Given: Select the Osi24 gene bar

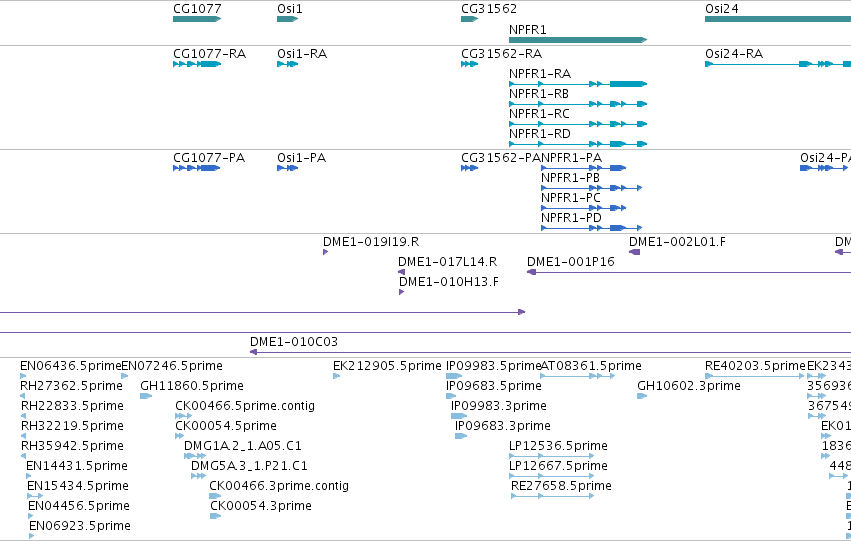Looking at the screenshot, I should pos(778,19).
